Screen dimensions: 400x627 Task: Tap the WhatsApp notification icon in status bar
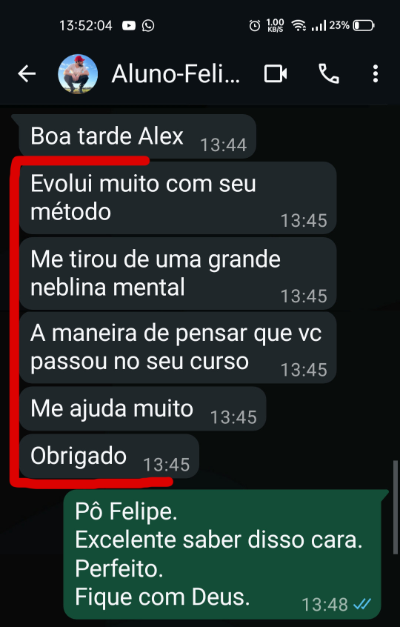[148, 26]
